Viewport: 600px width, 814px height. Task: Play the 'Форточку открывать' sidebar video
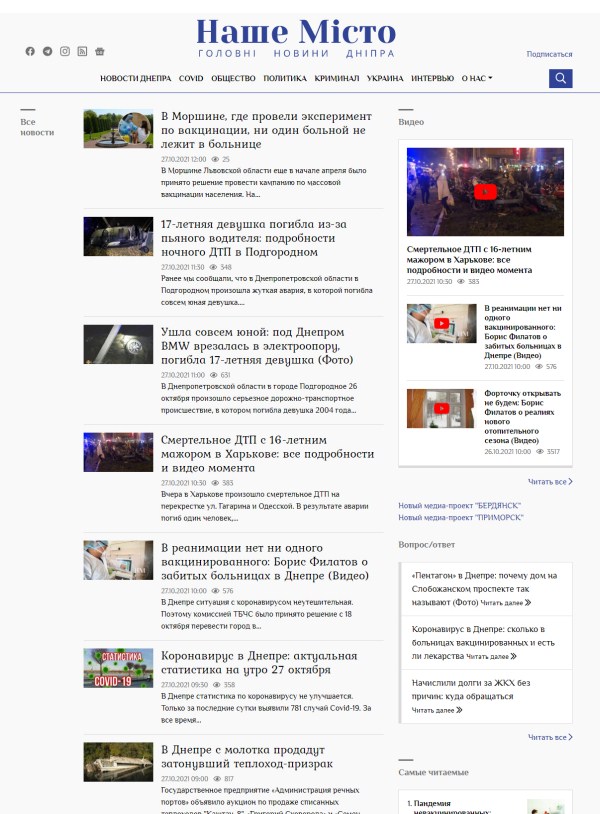coord(441,409)
